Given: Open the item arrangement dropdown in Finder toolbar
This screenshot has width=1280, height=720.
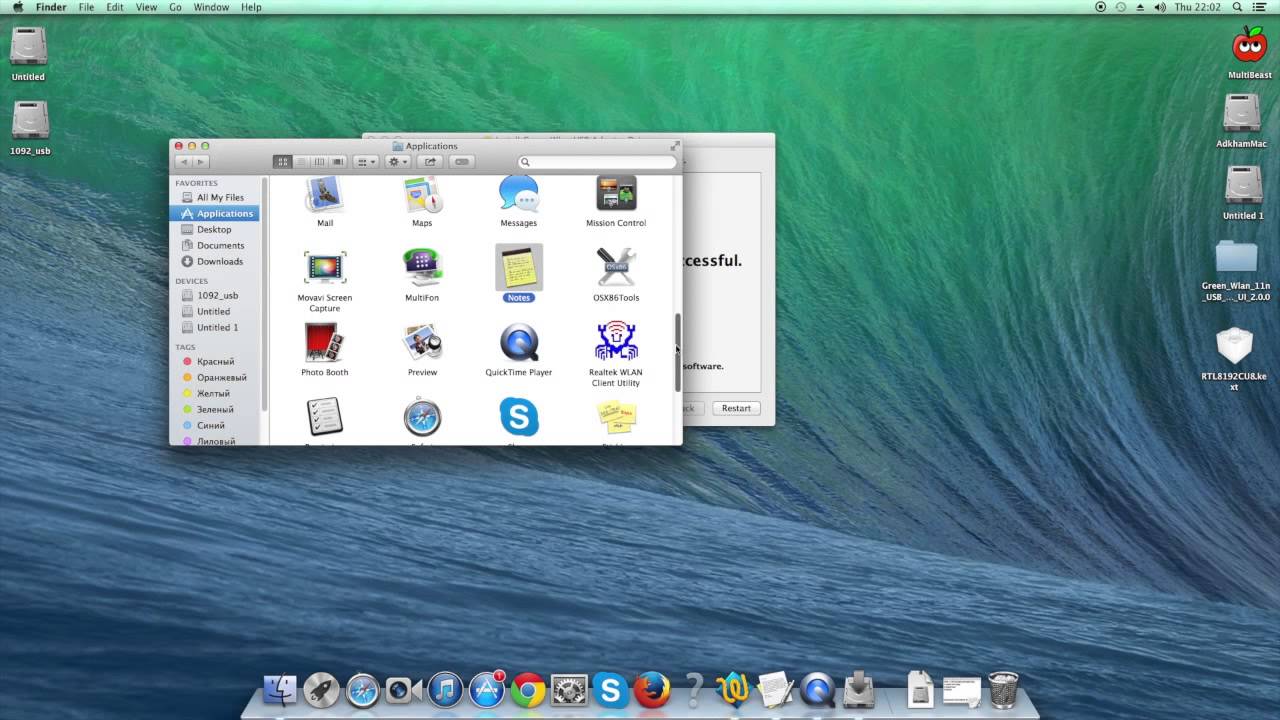Looking at the screenshot, I should 366,162.
